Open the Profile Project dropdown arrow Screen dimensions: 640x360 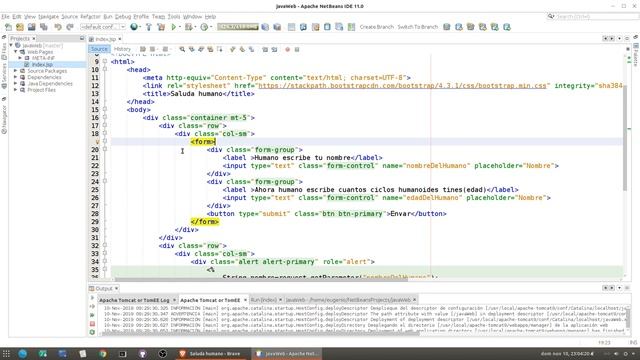211,27
